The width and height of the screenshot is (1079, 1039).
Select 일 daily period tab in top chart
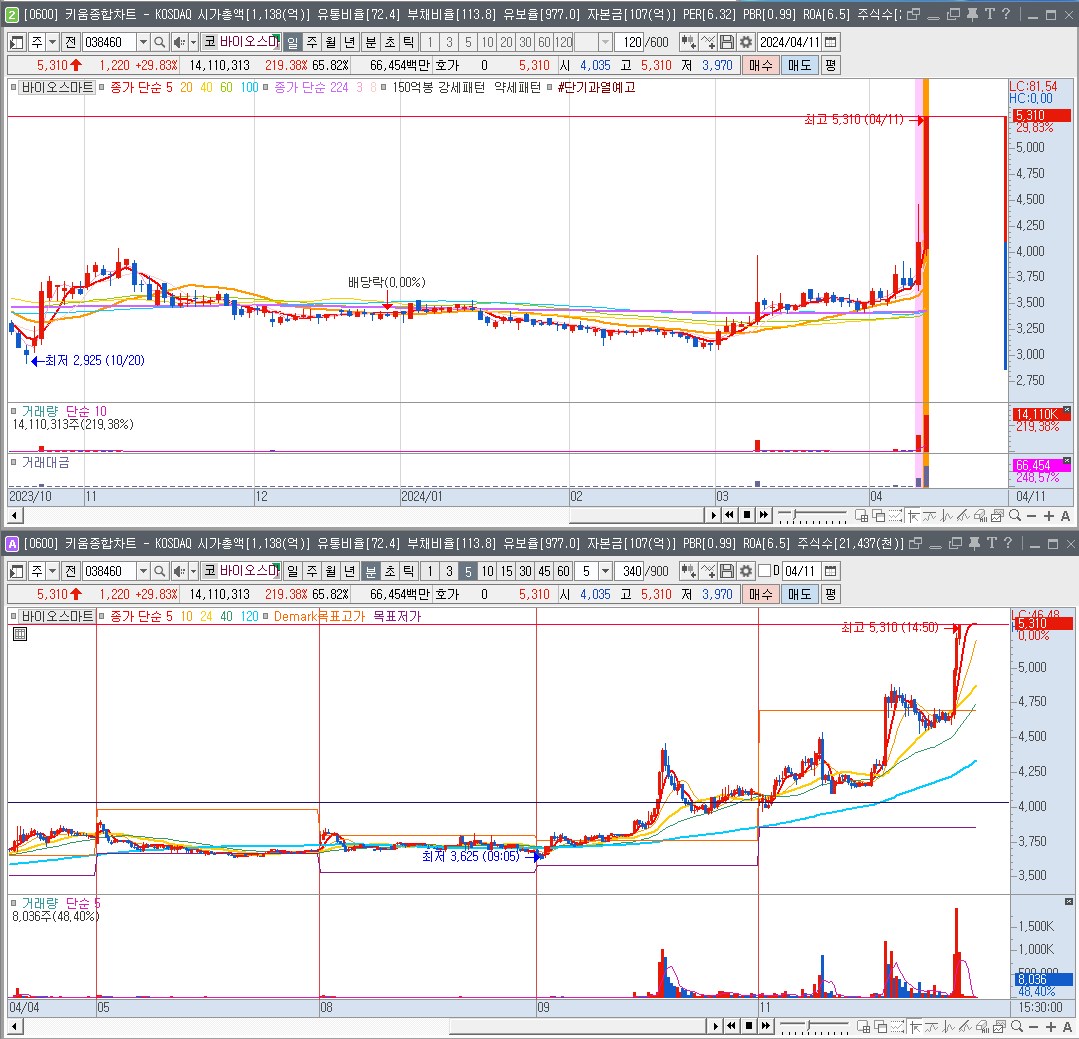coord(292,43)
